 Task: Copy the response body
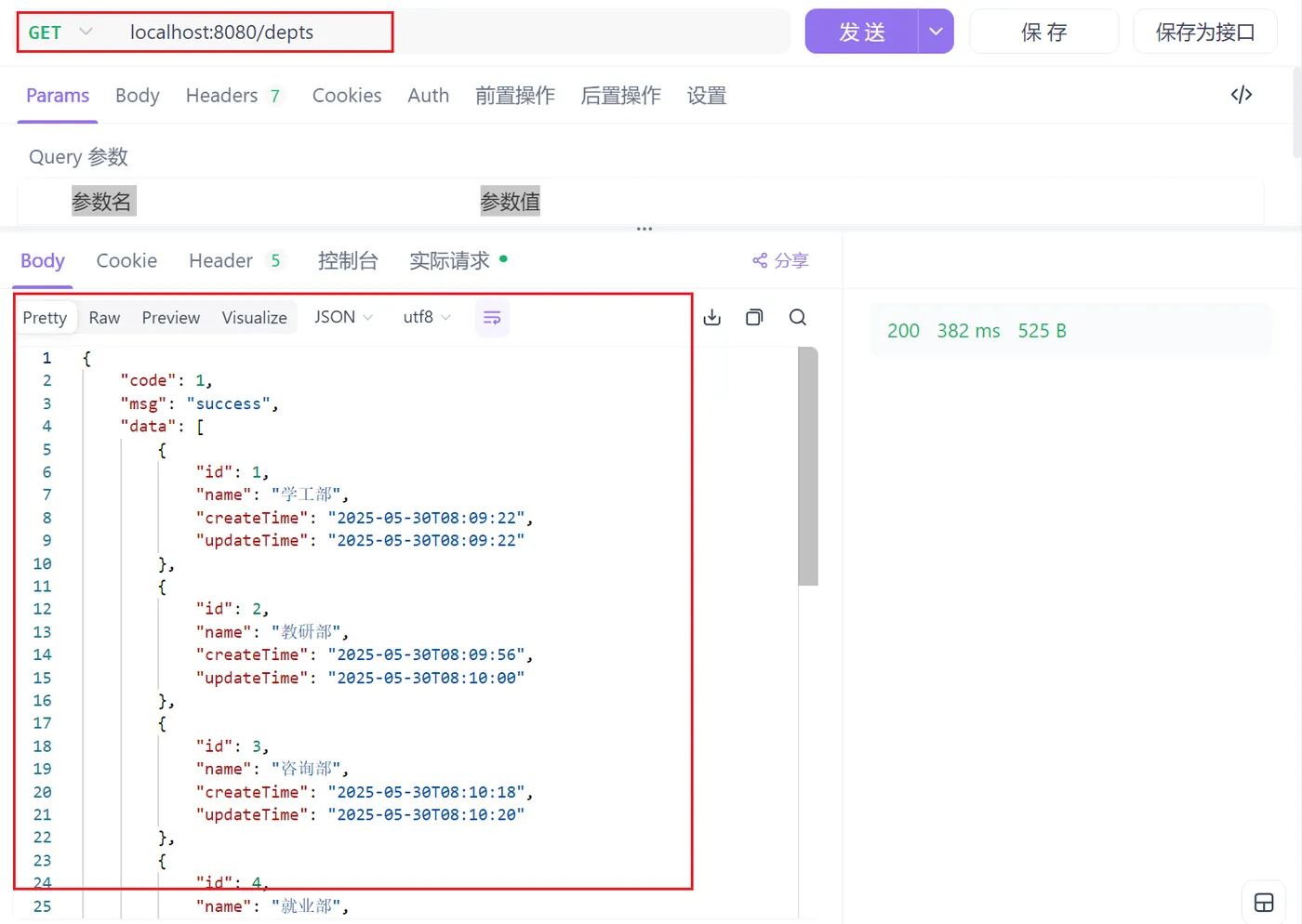click(x=754, y=317)
